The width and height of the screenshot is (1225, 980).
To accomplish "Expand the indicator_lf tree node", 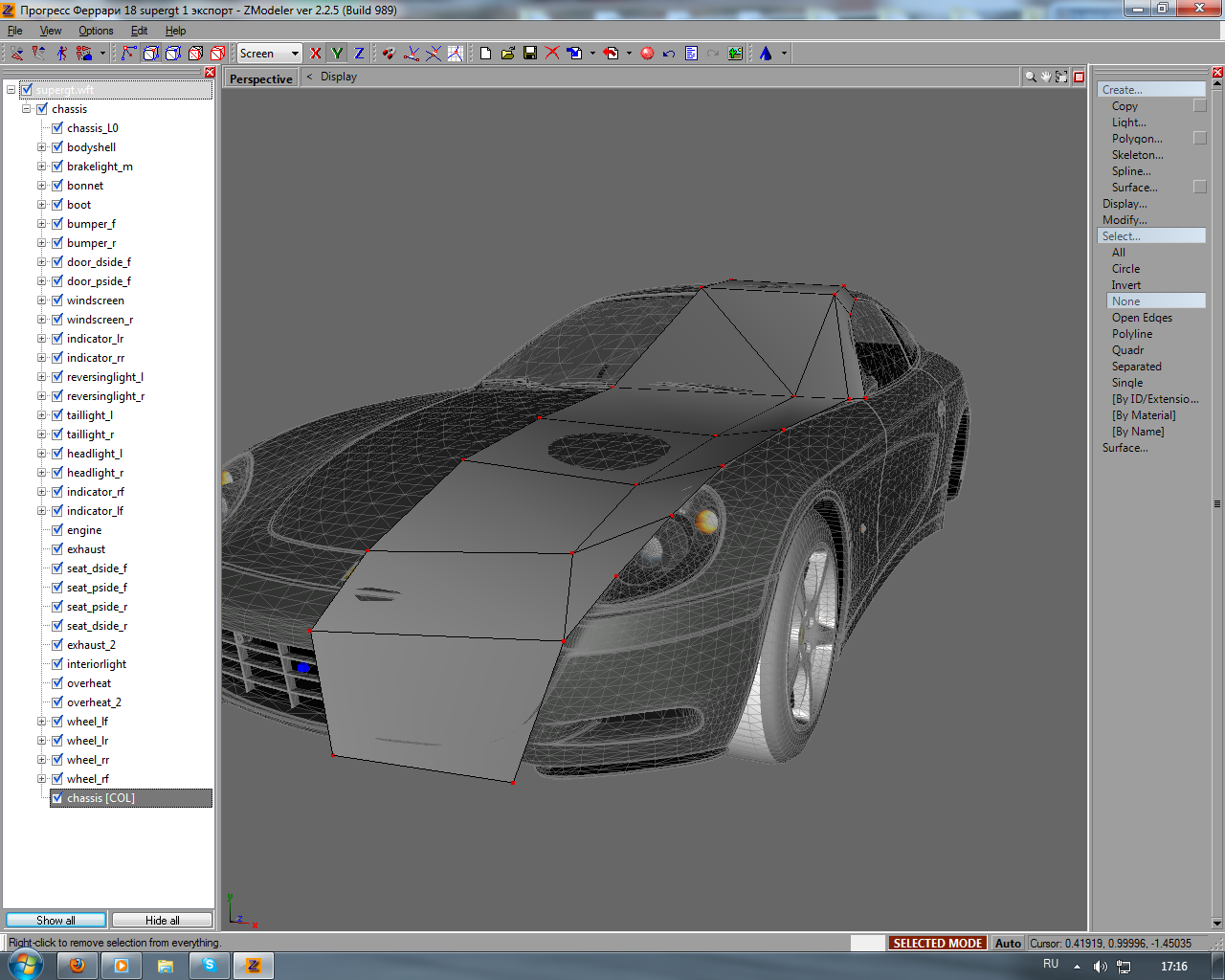I will (x=42, y=511).
